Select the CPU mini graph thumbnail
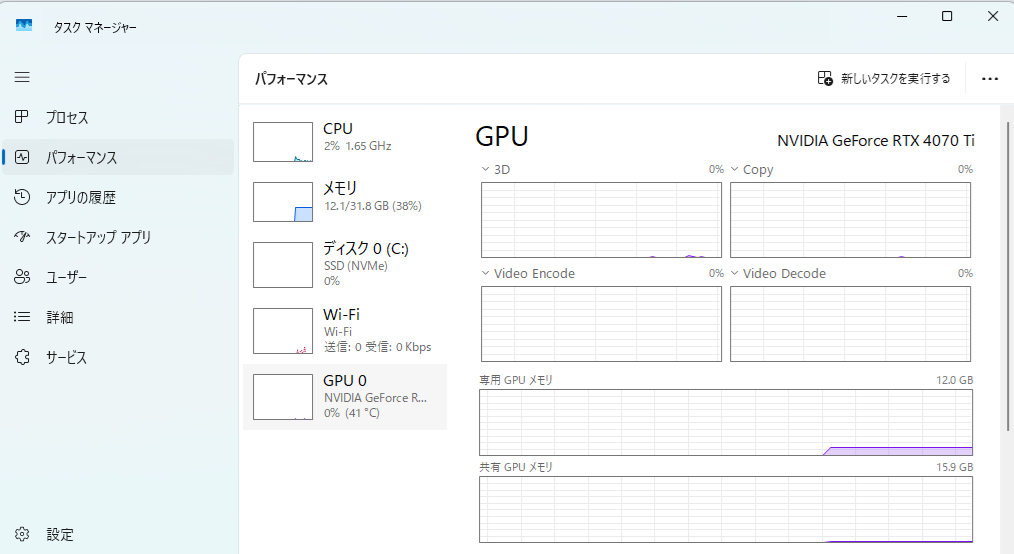Viewport: 1014px width, 554px height. (x=283, y=142)
